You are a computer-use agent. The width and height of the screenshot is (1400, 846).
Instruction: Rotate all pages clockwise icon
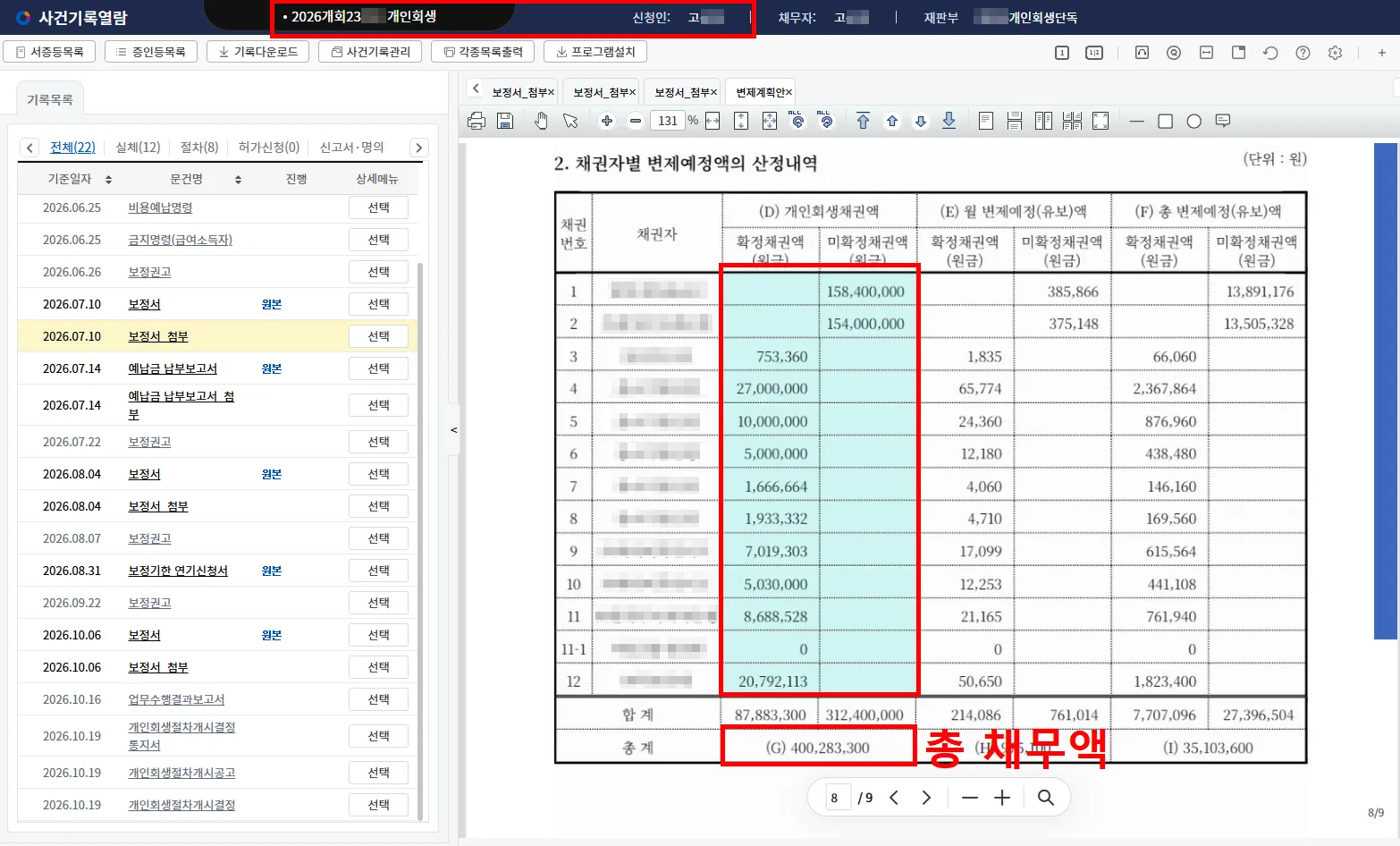tap(826, 120)
